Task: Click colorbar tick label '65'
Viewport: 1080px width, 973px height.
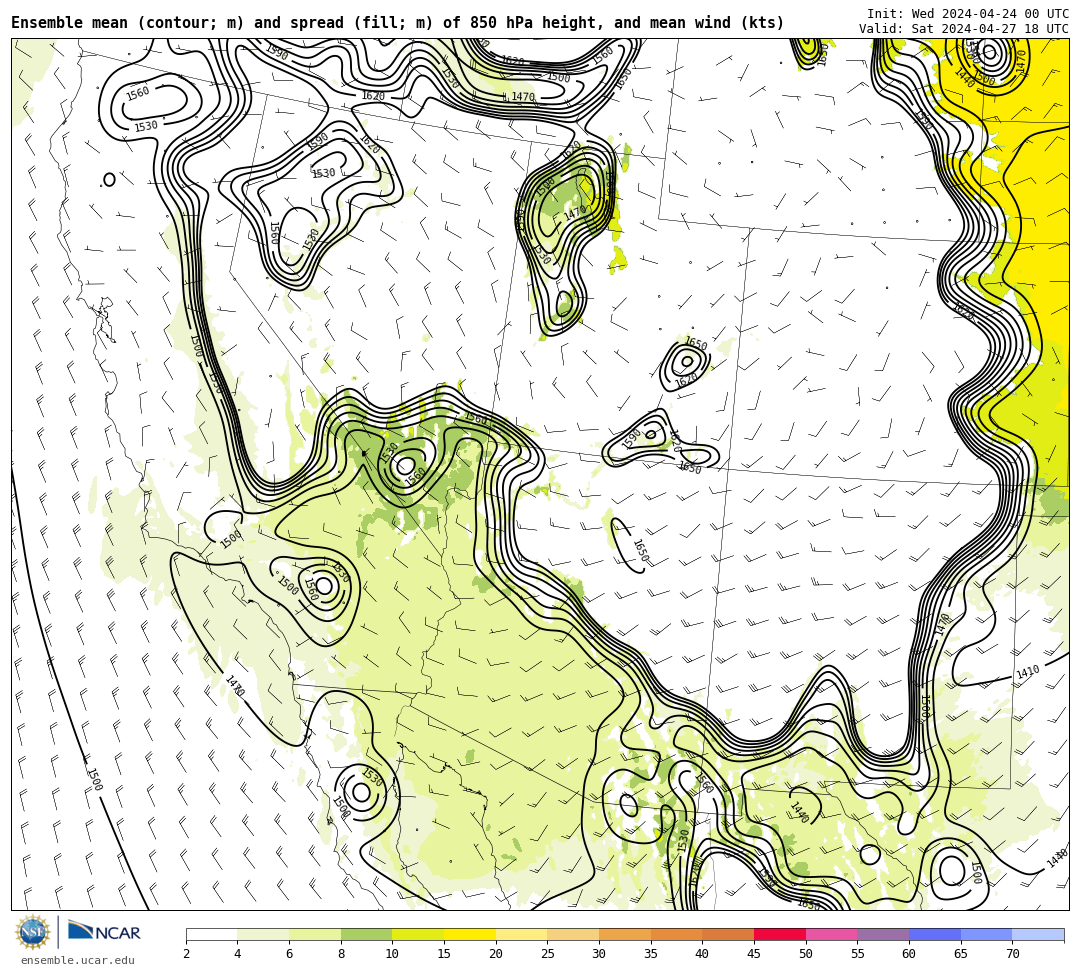Action: [x=961, y=954]
